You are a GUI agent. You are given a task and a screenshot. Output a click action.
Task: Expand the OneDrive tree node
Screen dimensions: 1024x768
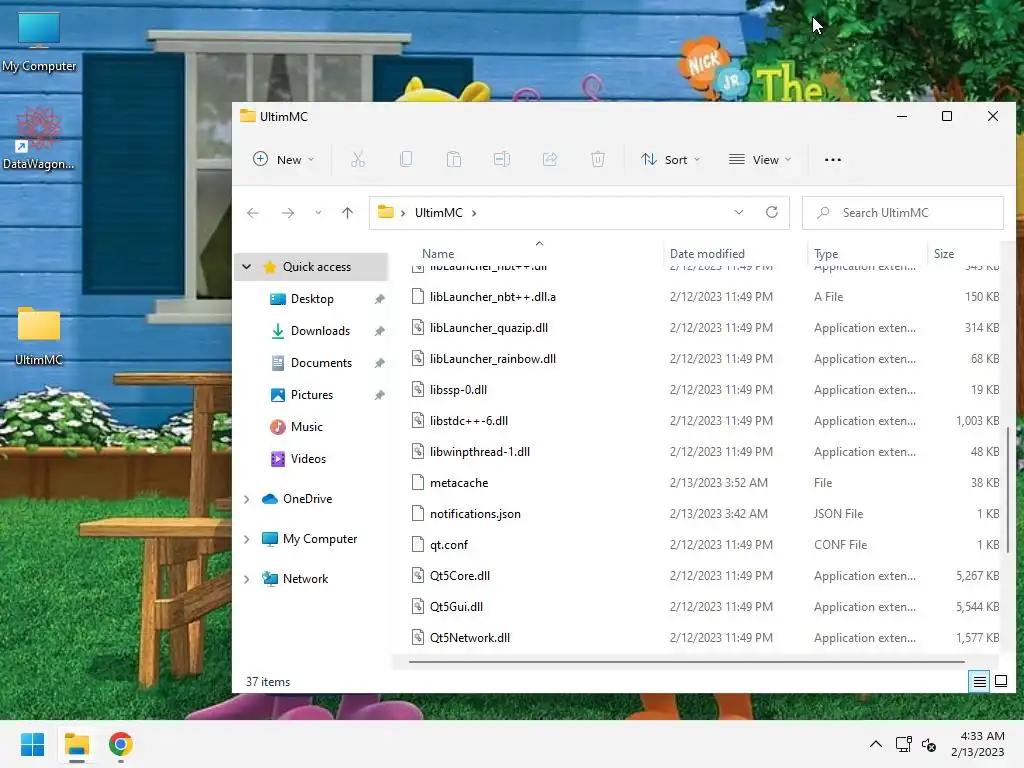[246, 499]
